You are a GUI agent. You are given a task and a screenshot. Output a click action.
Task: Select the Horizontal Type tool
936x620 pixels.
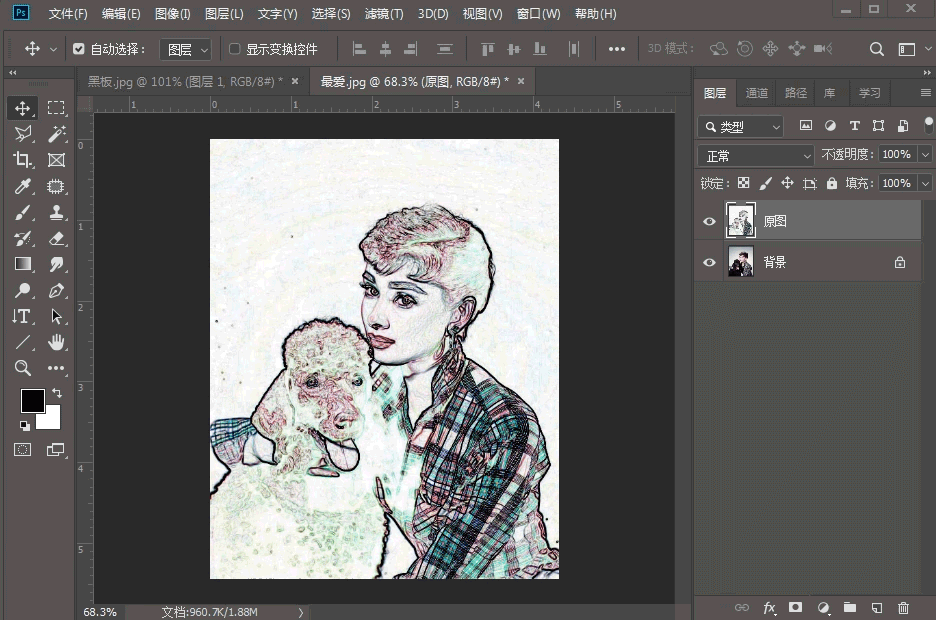point(22,316)
